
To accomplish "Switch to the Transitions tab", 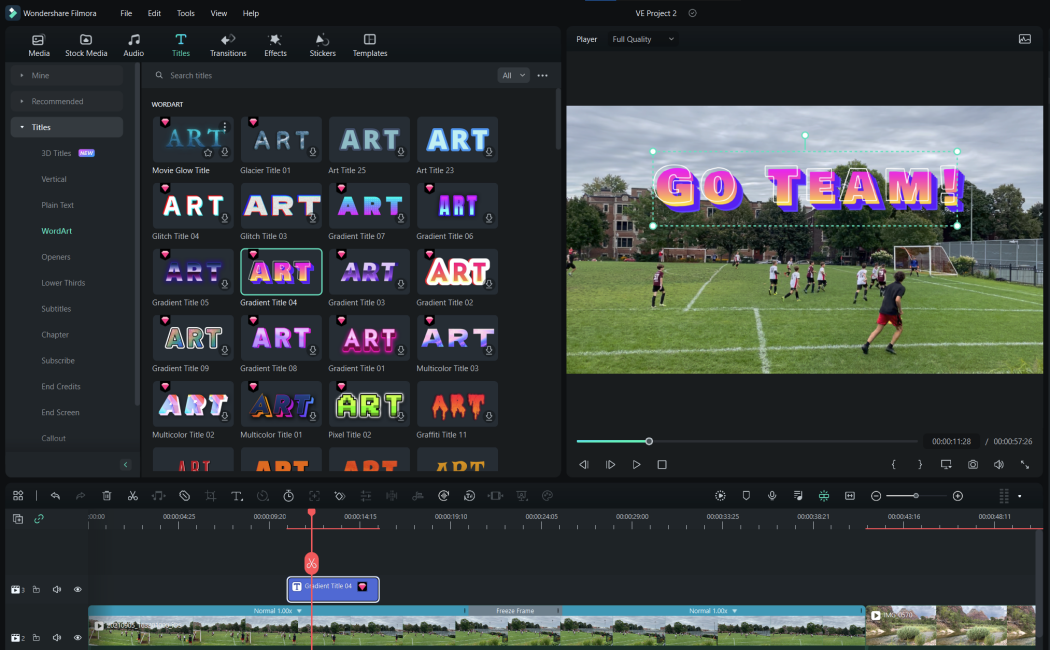I will click(228, 45).
